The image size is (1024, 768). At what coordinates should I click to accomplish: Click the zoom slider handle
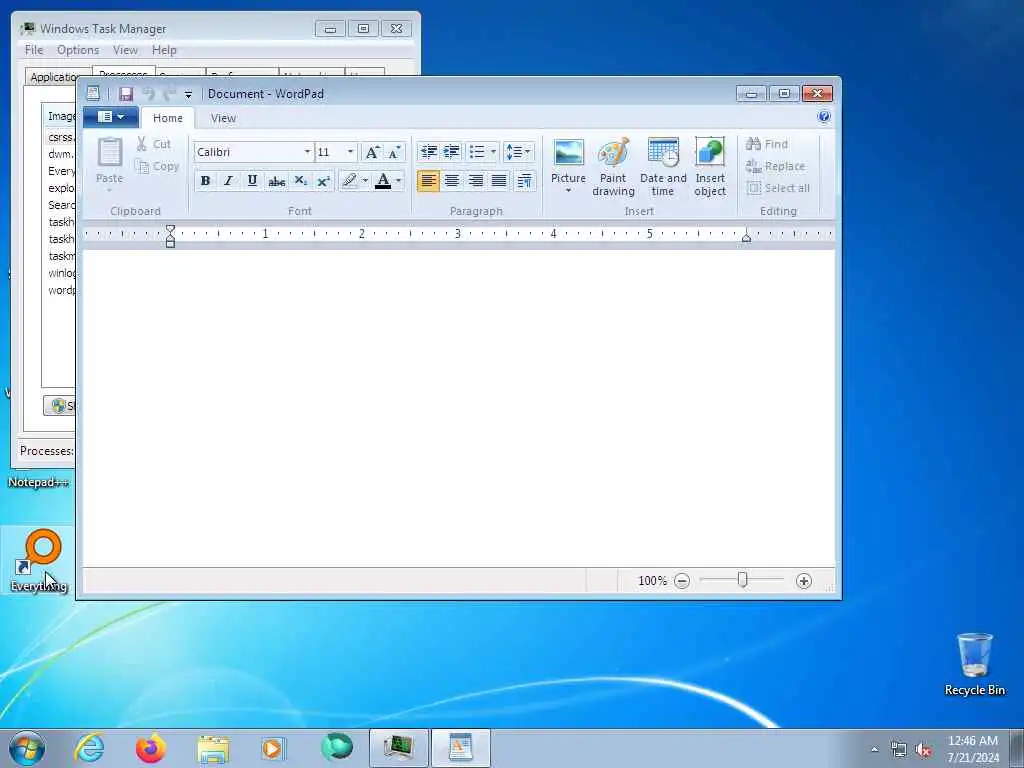point(742,579)
